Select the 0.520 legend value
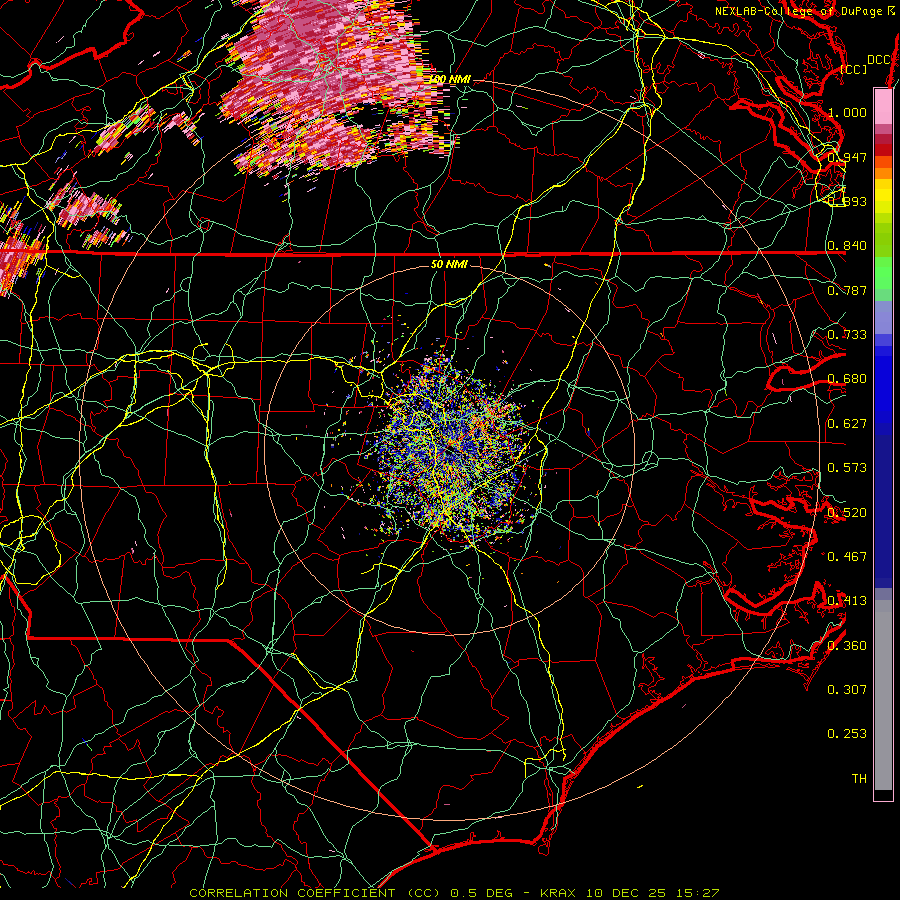Screen dimensions: 900x900 pyautogui.click(x=847, y=513)
